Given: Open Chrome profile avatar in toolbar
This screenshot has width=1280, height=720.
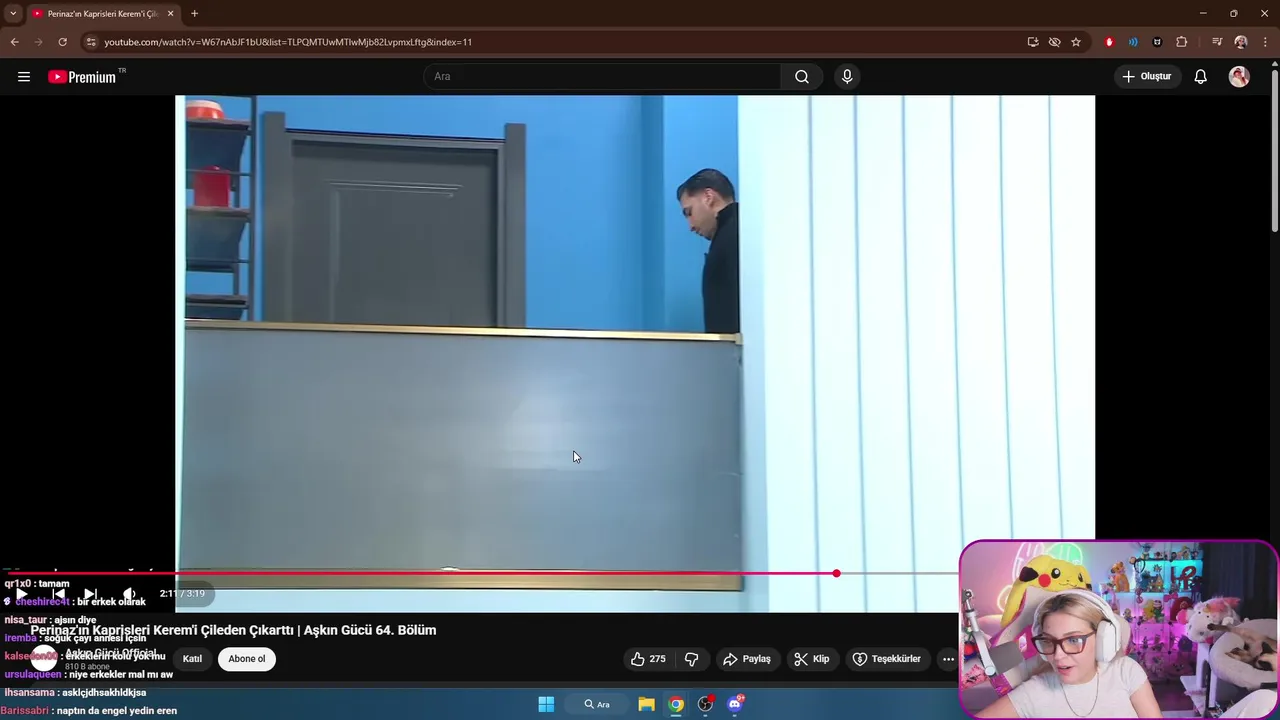Looking at the screenshot, I should (x=1241, y=42).
